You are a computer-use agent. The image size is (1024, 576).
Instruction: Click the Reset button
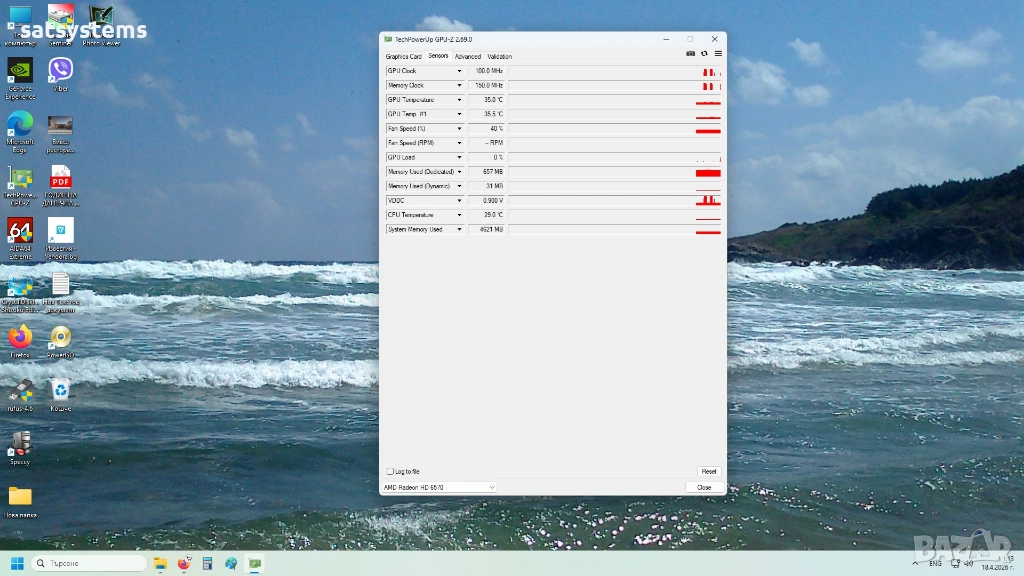709,472
